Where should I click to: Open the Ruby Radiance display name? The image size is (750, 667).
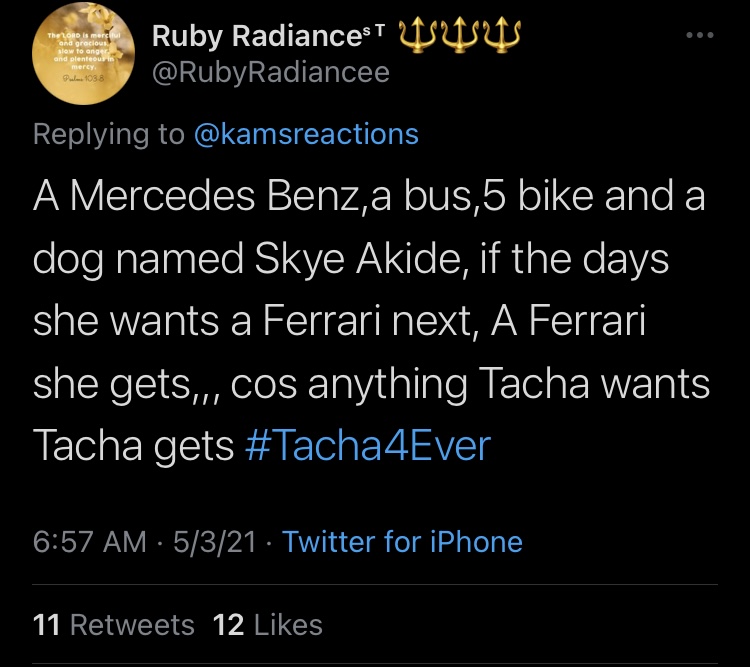coord(257,36)
